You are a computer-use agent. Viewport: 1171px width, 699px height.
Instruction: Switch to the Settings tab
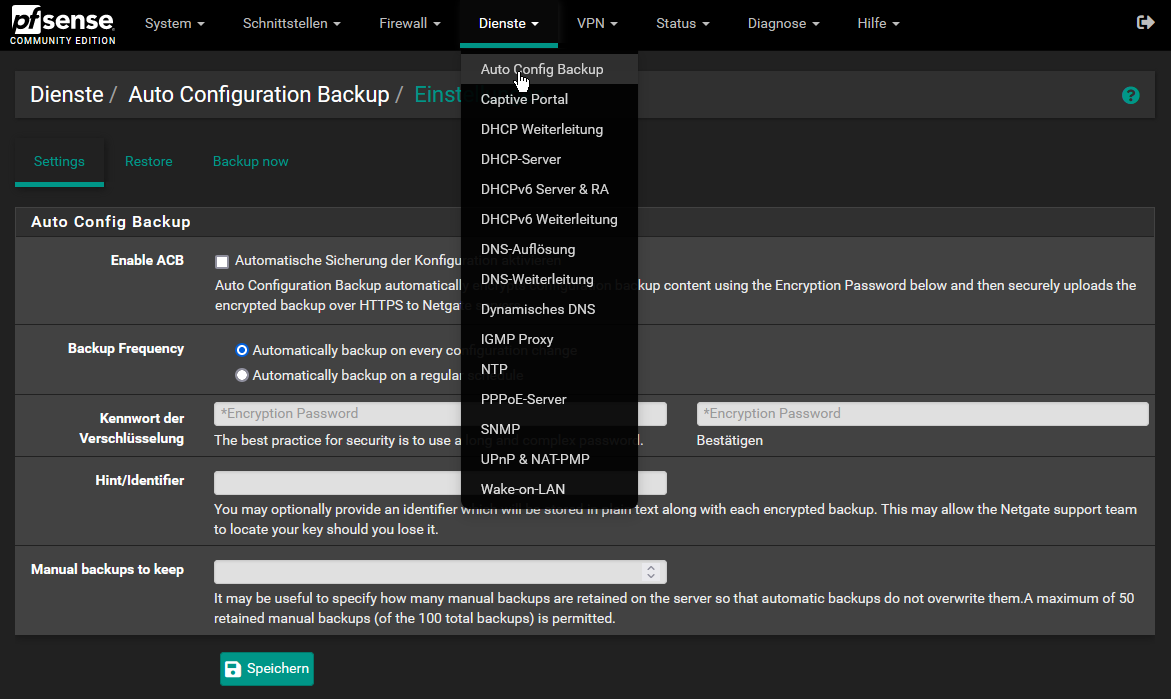(x=59, y=161)
